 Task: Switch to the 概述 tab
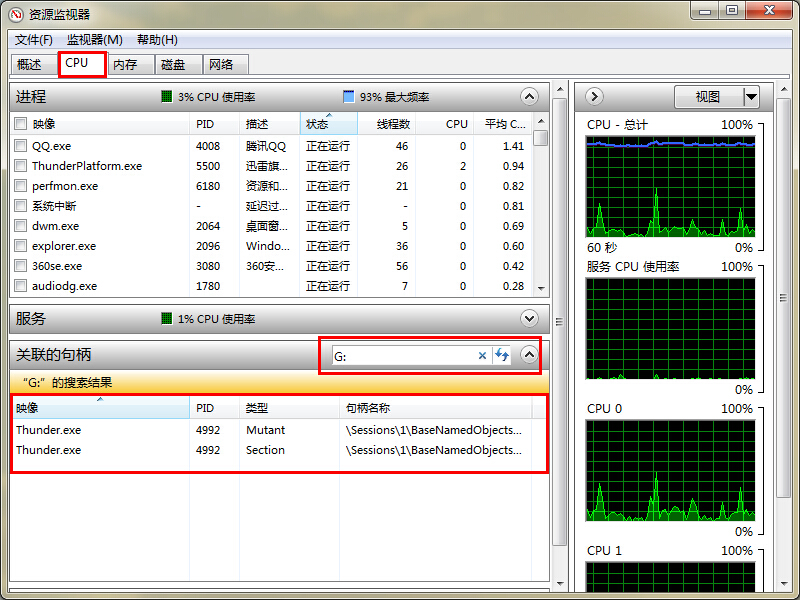coord(33,64)
